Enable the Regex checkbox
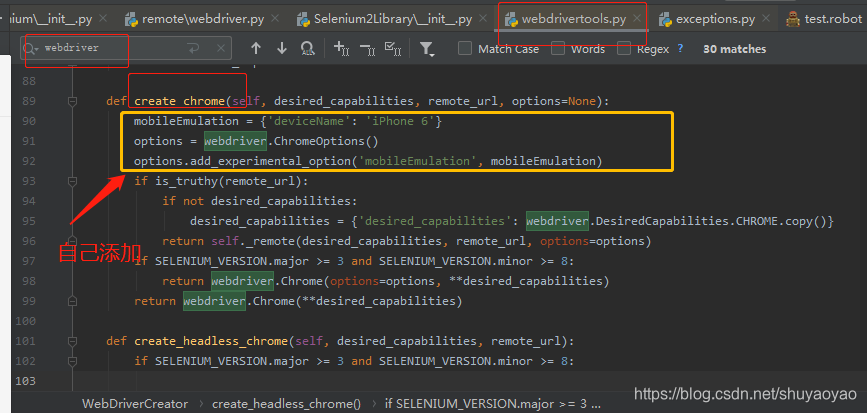Screen dimensions: 867x413 click(624, 49)
